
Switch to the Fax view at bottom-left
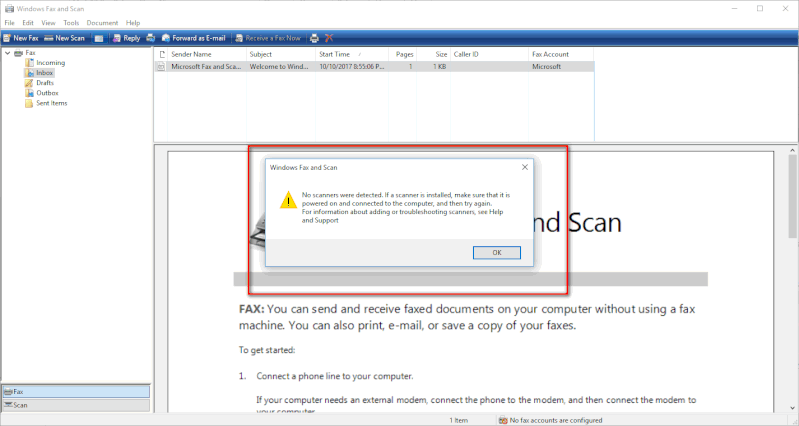[76, 391]
